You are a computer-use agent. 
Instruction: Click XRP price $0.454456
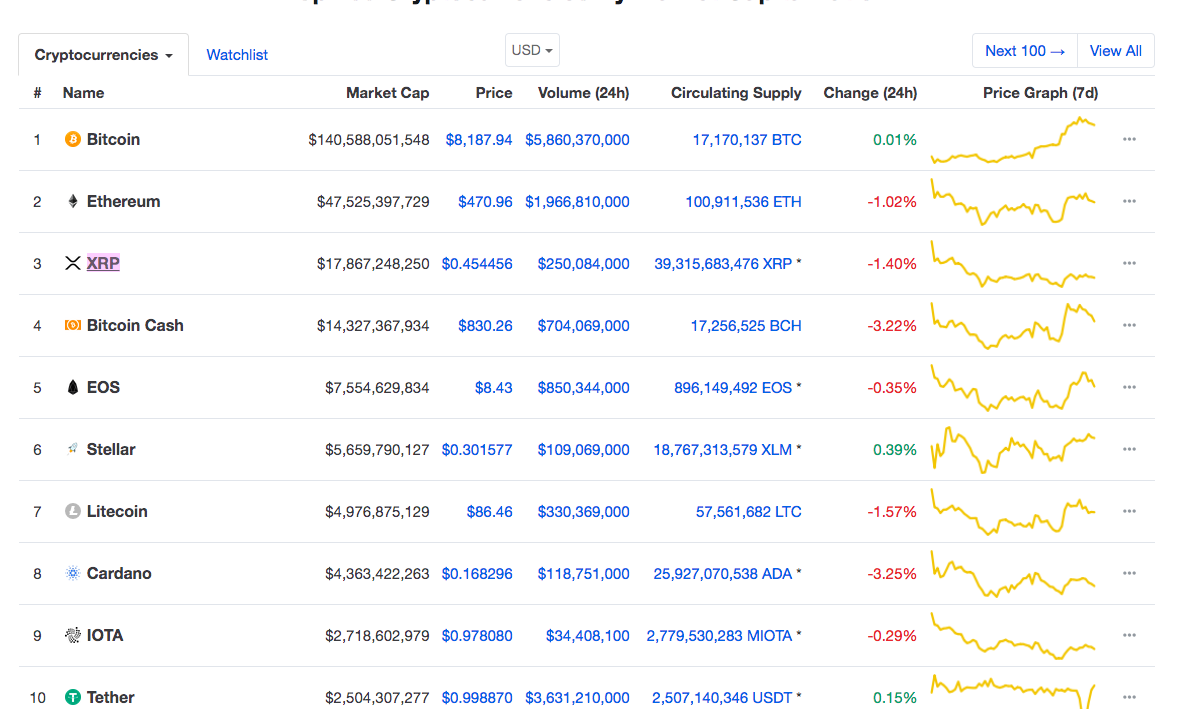coord(477,264)
